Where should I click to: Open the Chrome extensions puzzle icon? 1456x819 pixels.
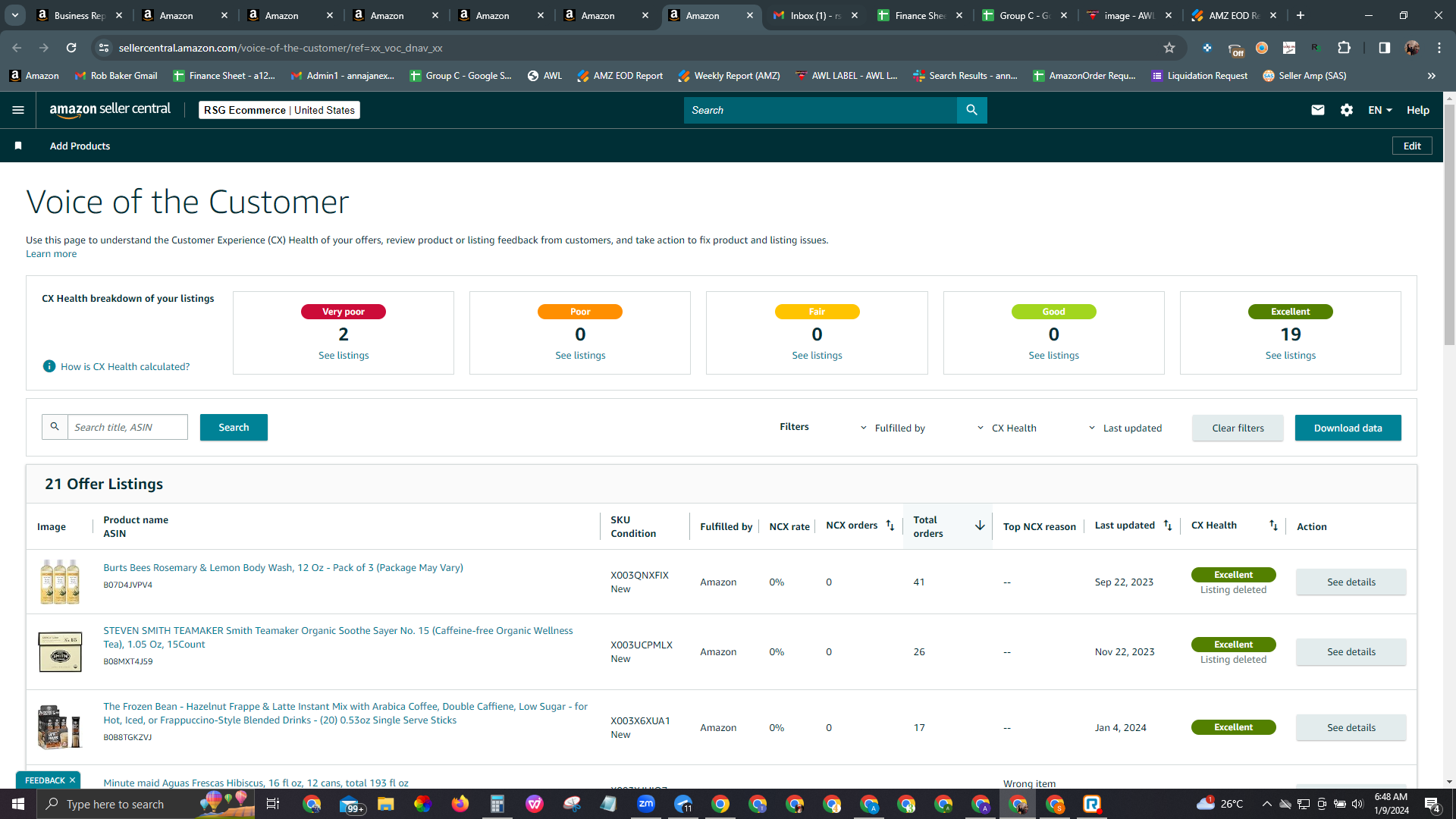click(1344, 48)
